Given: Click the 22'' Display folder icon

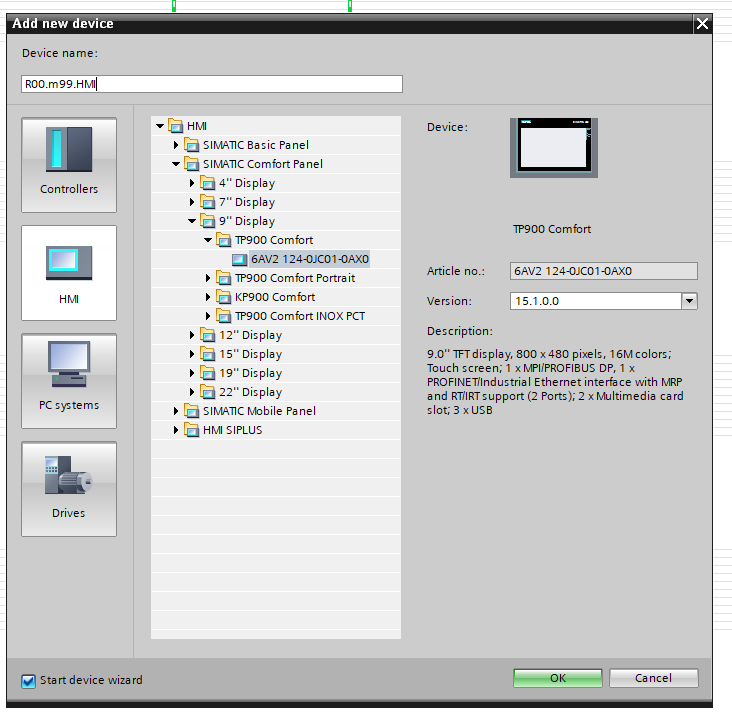Looking at the screenshot, I should [x=208, y=392].
